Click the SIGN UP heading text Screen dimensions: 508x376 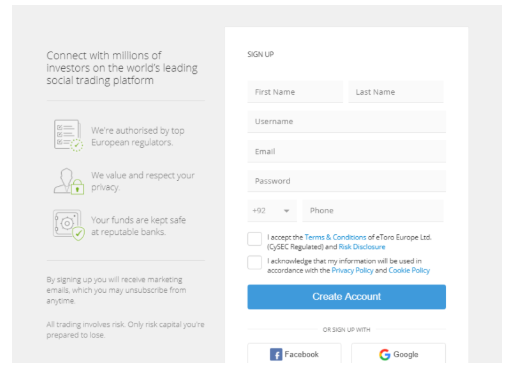[260, 54]
